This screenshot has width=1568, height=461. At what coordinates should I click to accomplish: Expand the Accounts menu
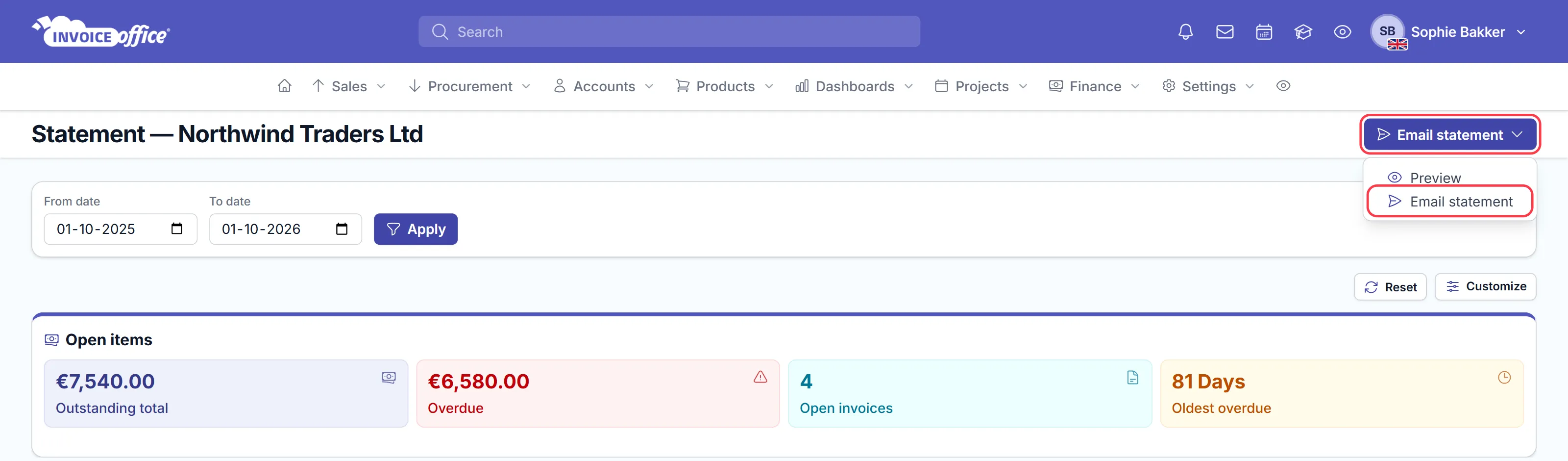coord(604,86)
